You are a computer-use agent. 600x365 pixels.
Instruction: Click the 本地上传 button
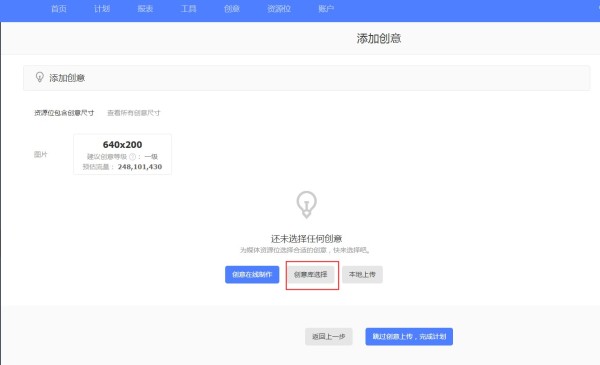tap(362, 275)
